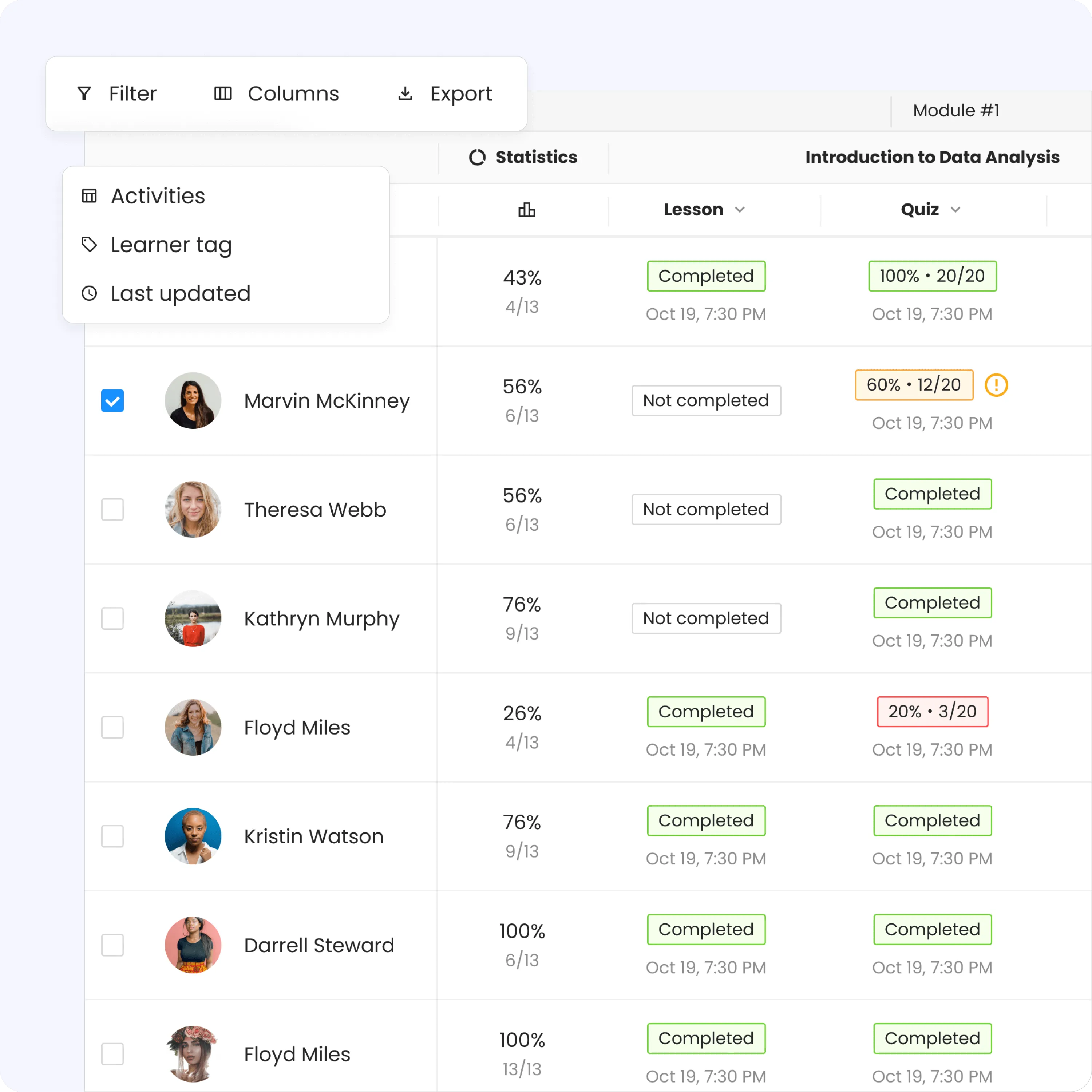
Task: Click Kristin Watson's lesson Completed badge
Action: click(x=707, y=821)
